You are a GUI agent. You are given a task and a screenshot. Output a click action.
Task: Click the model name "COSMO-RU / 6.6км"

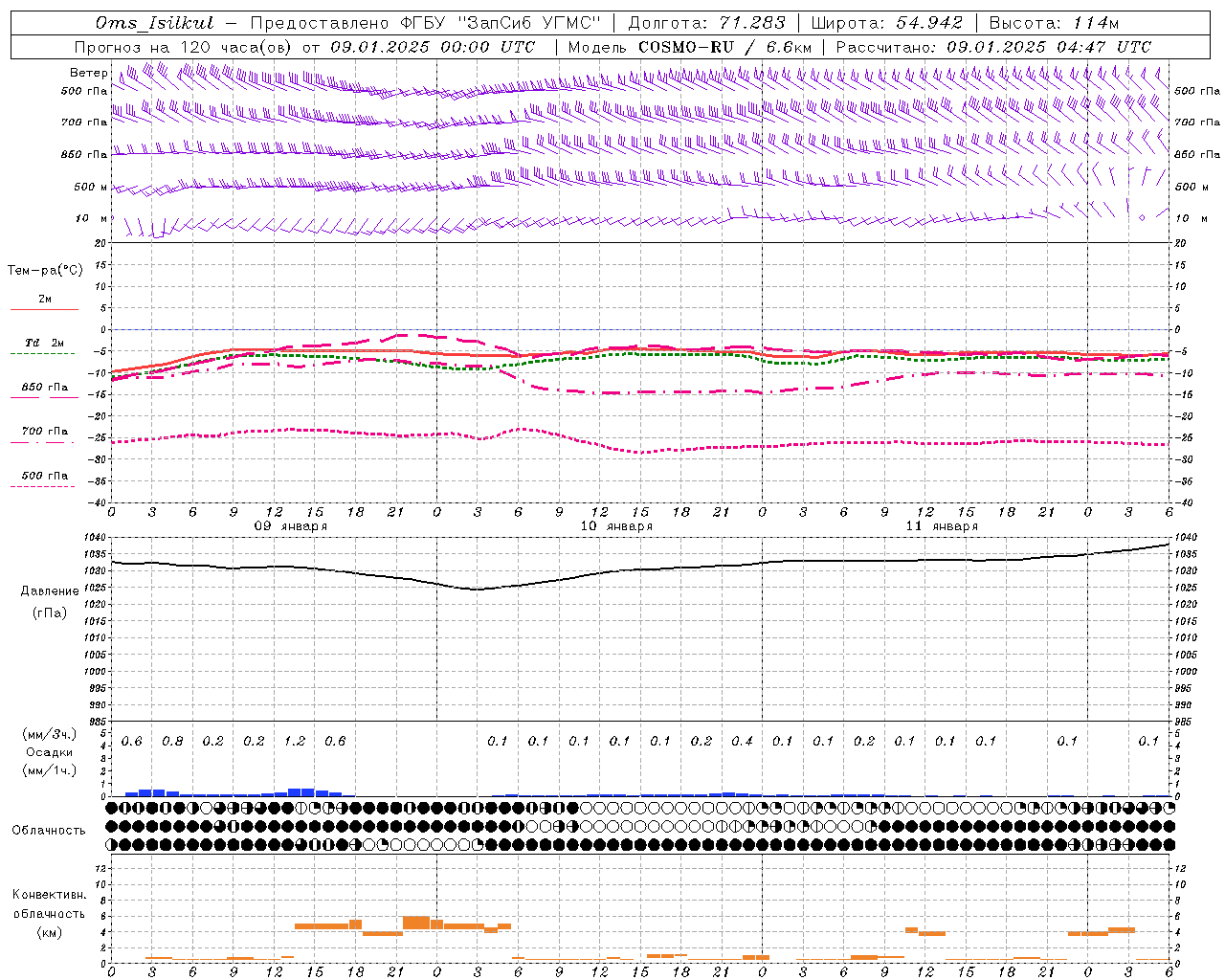click(x=725, y=47)
